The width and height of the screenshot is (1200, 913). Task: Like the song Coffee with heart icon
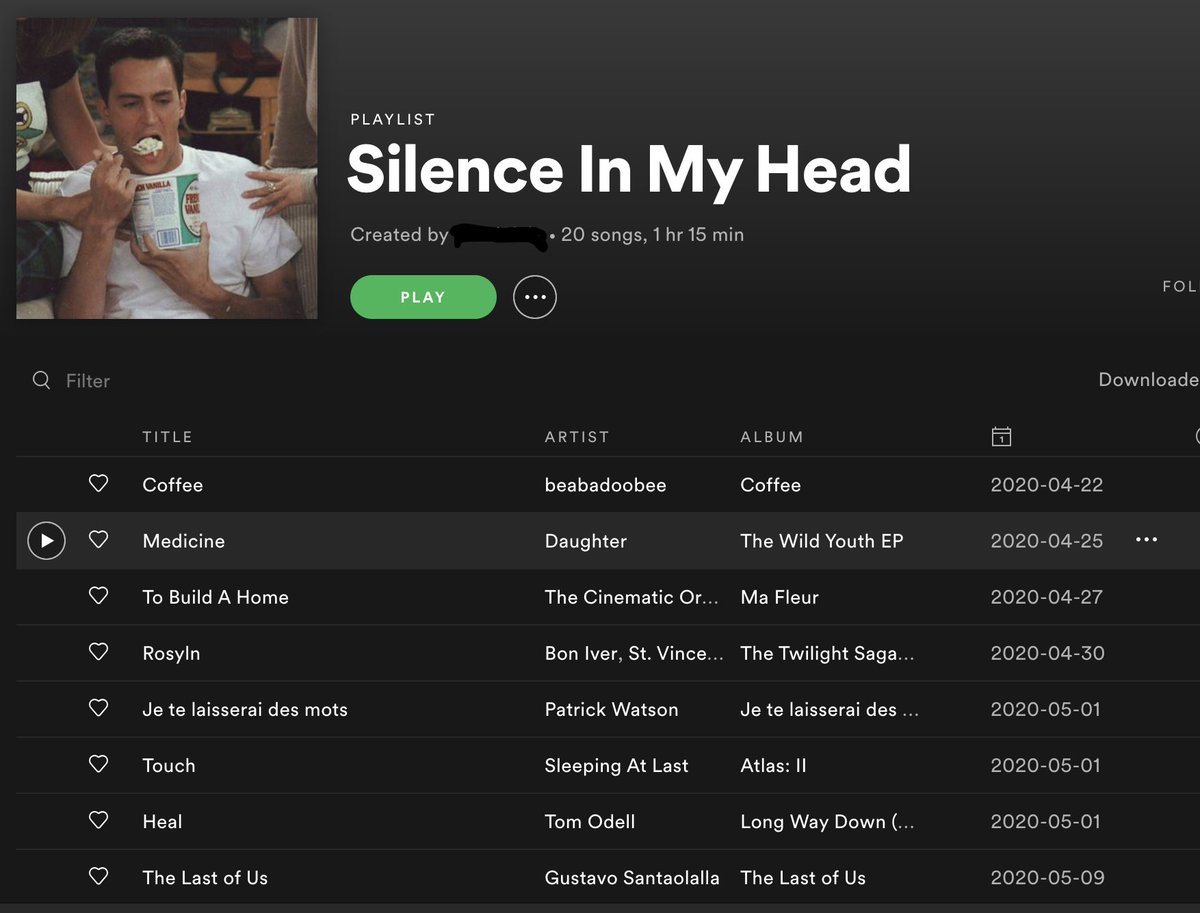pos(98,484)
